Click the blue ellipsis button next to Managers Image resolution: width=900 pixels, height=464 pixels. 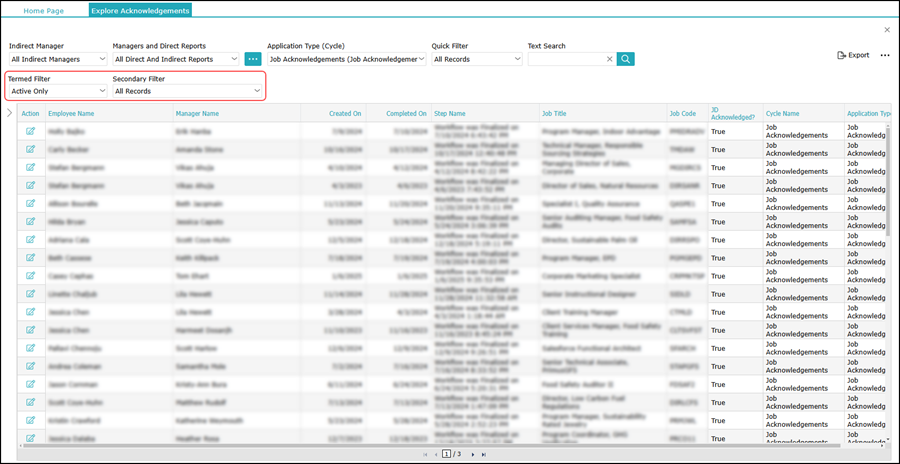[253, 59]
